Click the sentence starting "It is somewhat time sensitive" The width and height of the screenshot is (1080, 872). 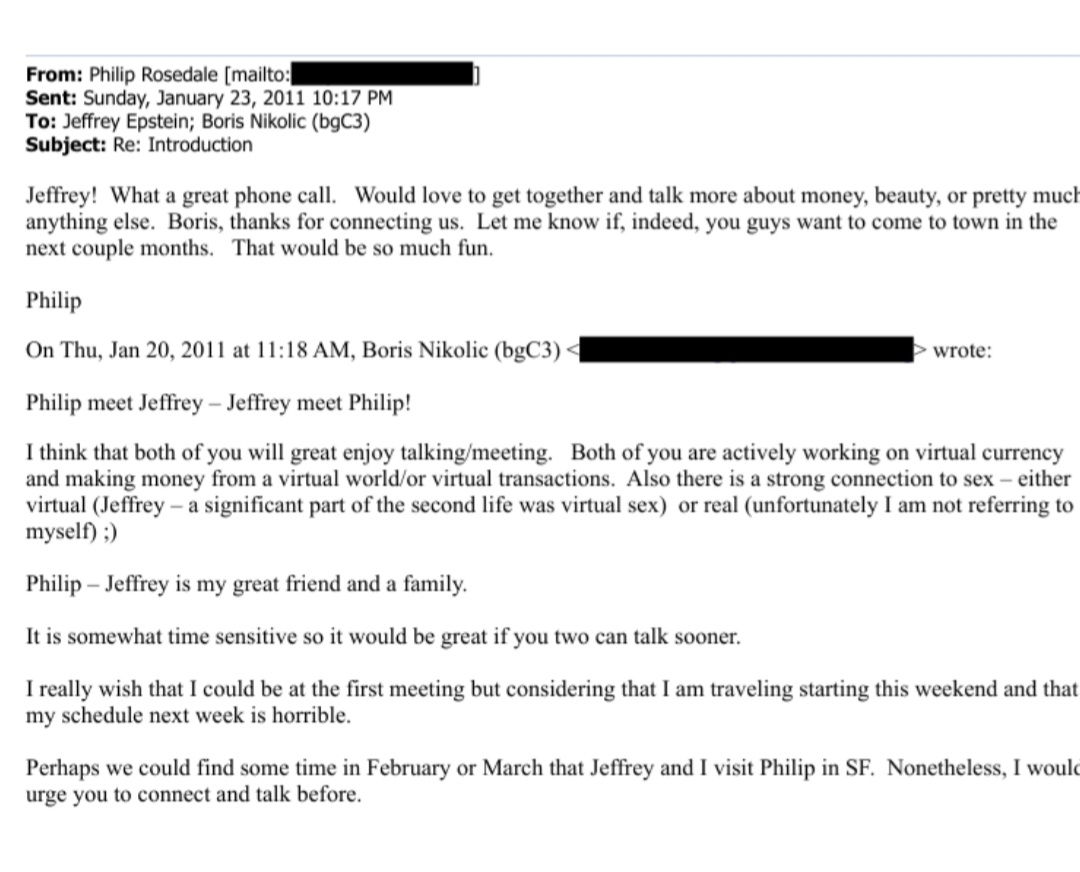383,637
